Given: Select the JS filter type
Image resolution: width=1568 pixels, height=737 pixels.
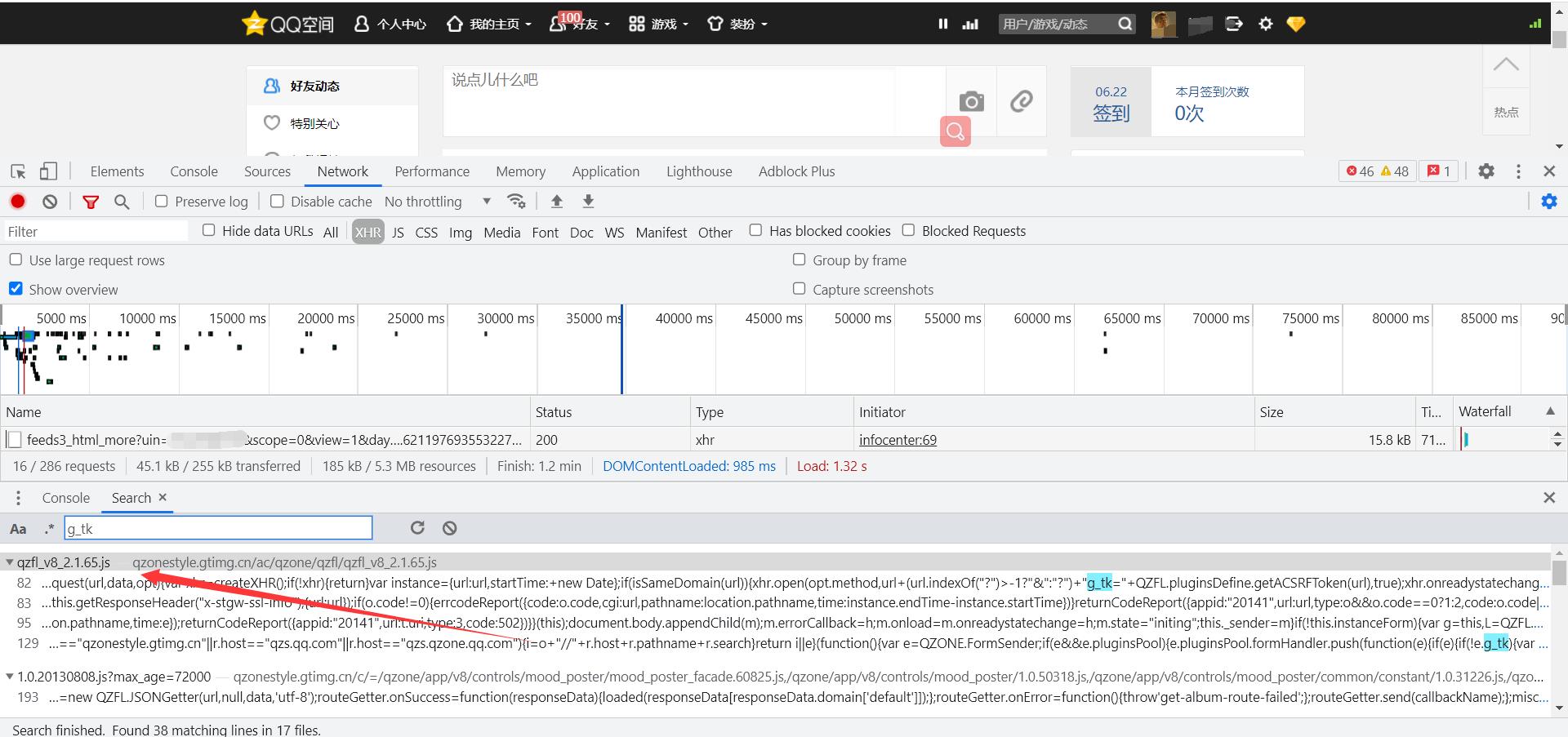Looking at the screenshot, I should (398, 232).
